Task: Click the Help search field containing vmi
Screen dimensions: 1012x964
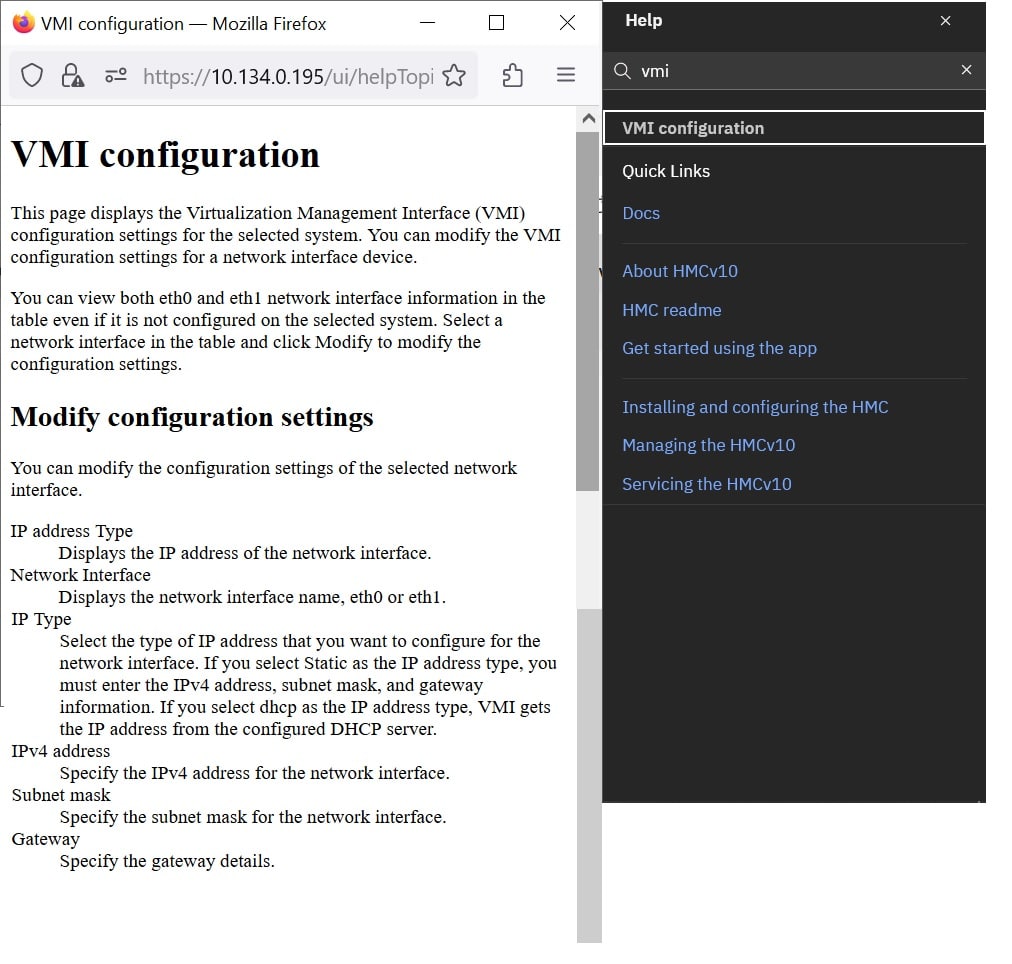Action: (794, 71)
